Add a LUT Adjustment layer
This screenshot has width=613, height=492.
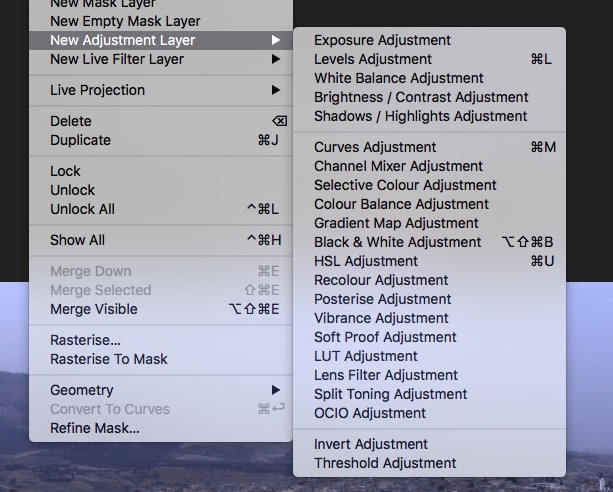click(429, 356)
